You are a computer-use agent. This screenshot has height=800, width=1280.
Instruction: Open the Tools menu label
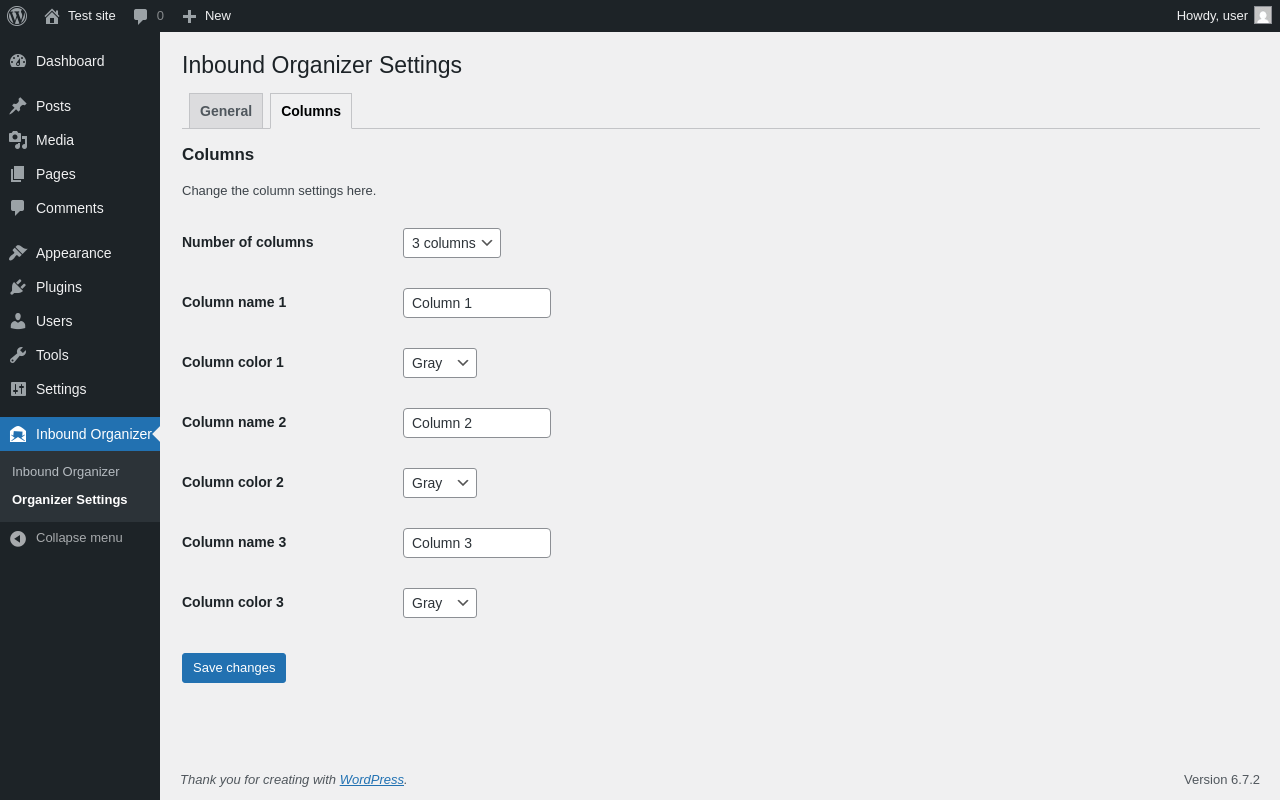52,355
